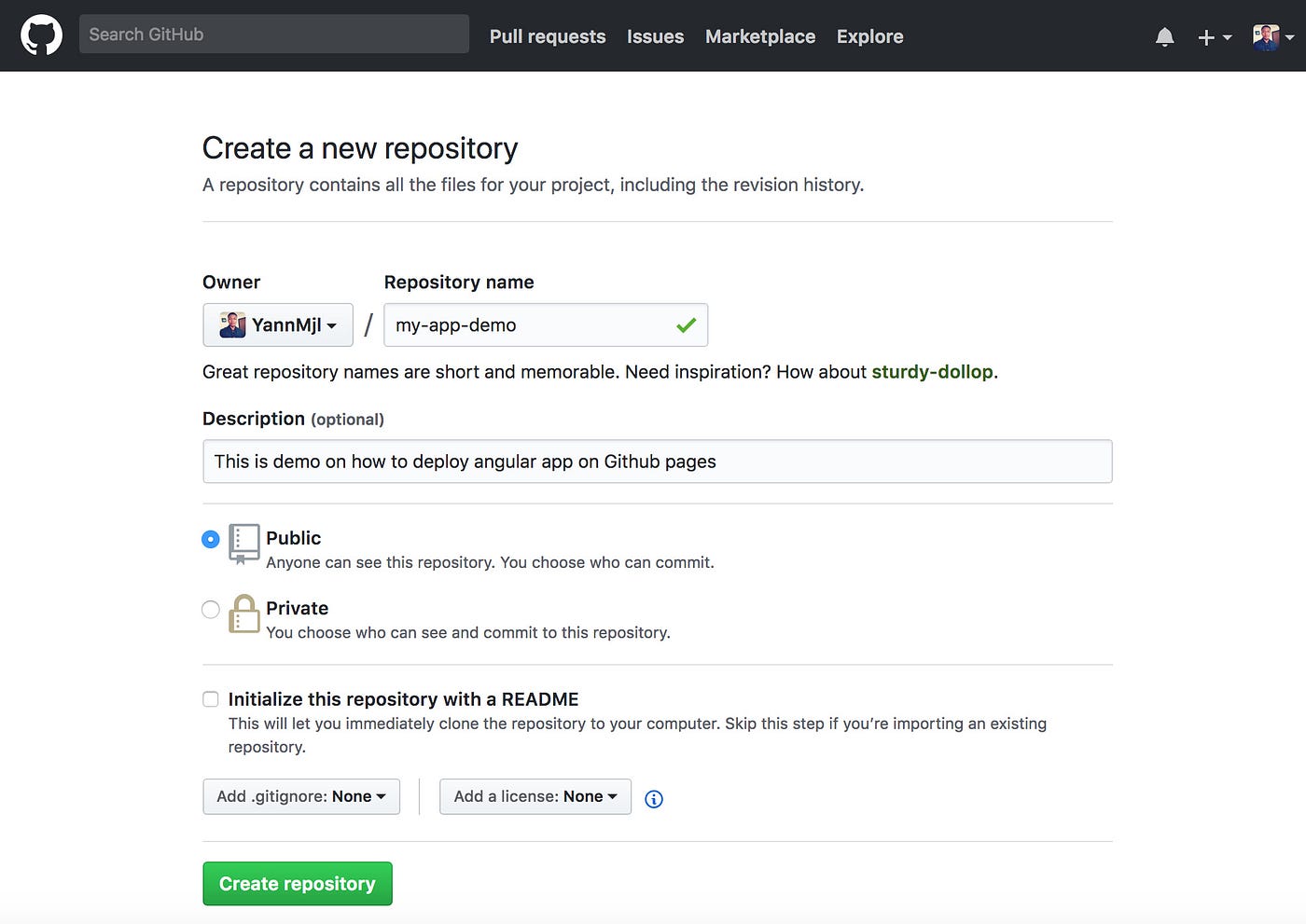The width and height of the screenshot is (1306, 924).
Task: Open Issues in the top navbar
Action: [655, 36]
